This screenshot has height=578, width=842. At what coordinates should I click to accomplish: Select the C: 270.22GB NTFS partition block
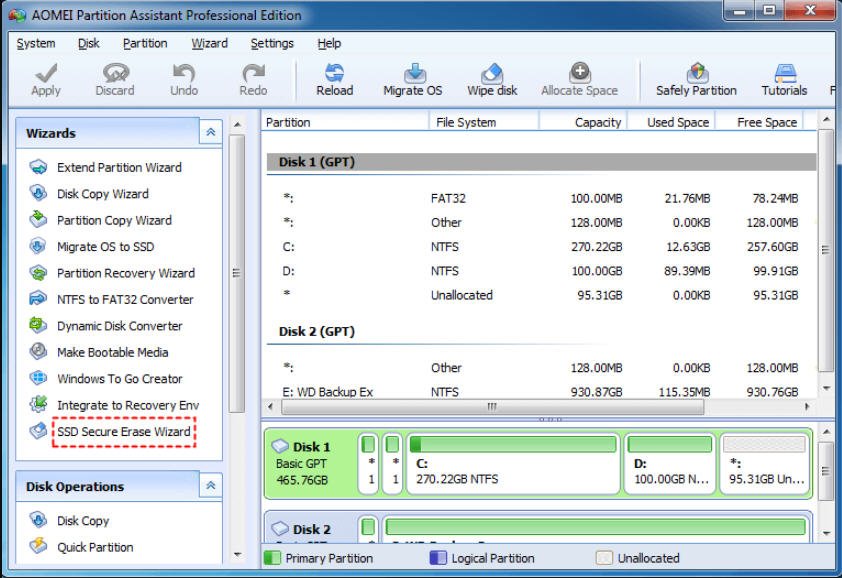pos(513,464)
